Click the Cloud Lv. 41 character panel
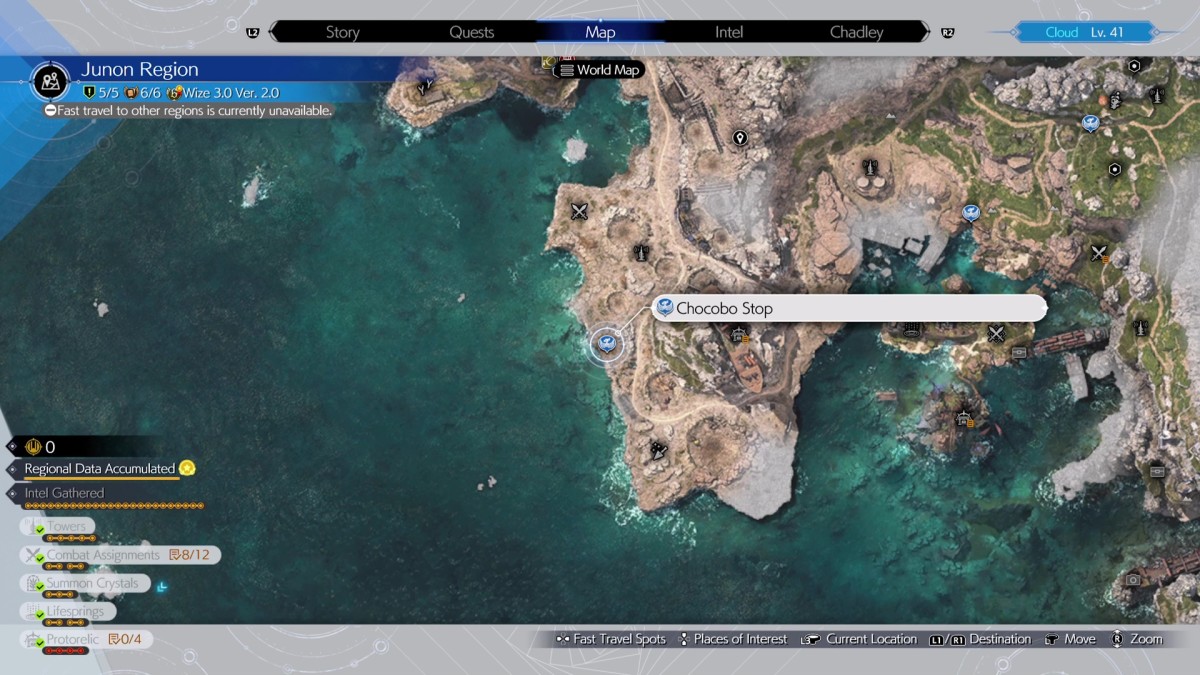This screenshot has width=1200, height=675. [x=1084, y=32]
